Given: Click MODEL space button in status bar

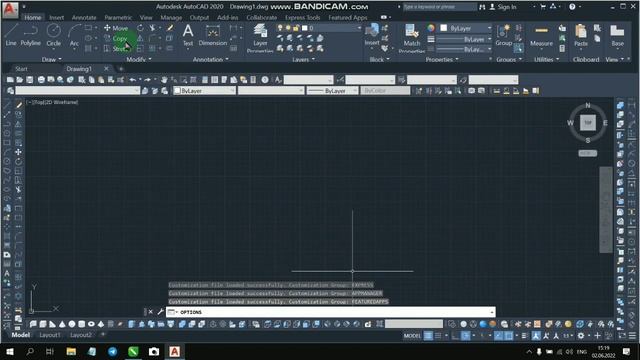Looking at the screenshot, I should click(x=412, y=336).
